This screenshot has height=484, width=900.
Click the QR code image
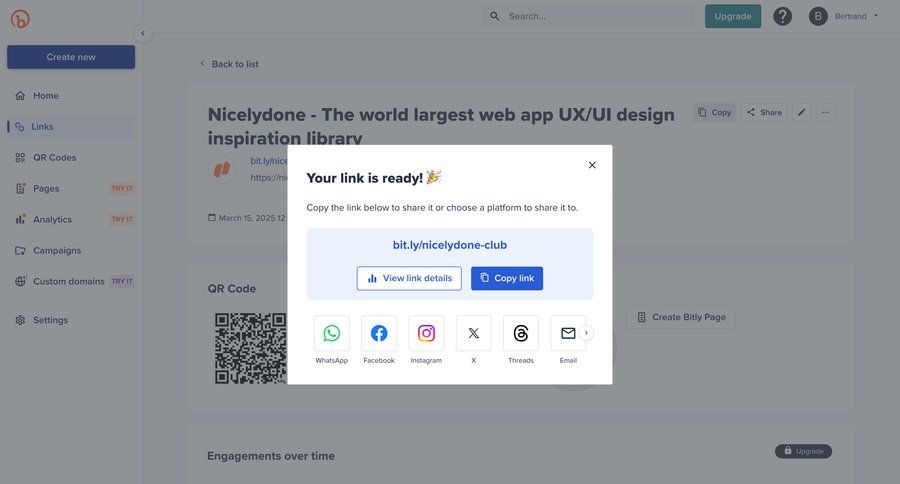click(251, 349)
